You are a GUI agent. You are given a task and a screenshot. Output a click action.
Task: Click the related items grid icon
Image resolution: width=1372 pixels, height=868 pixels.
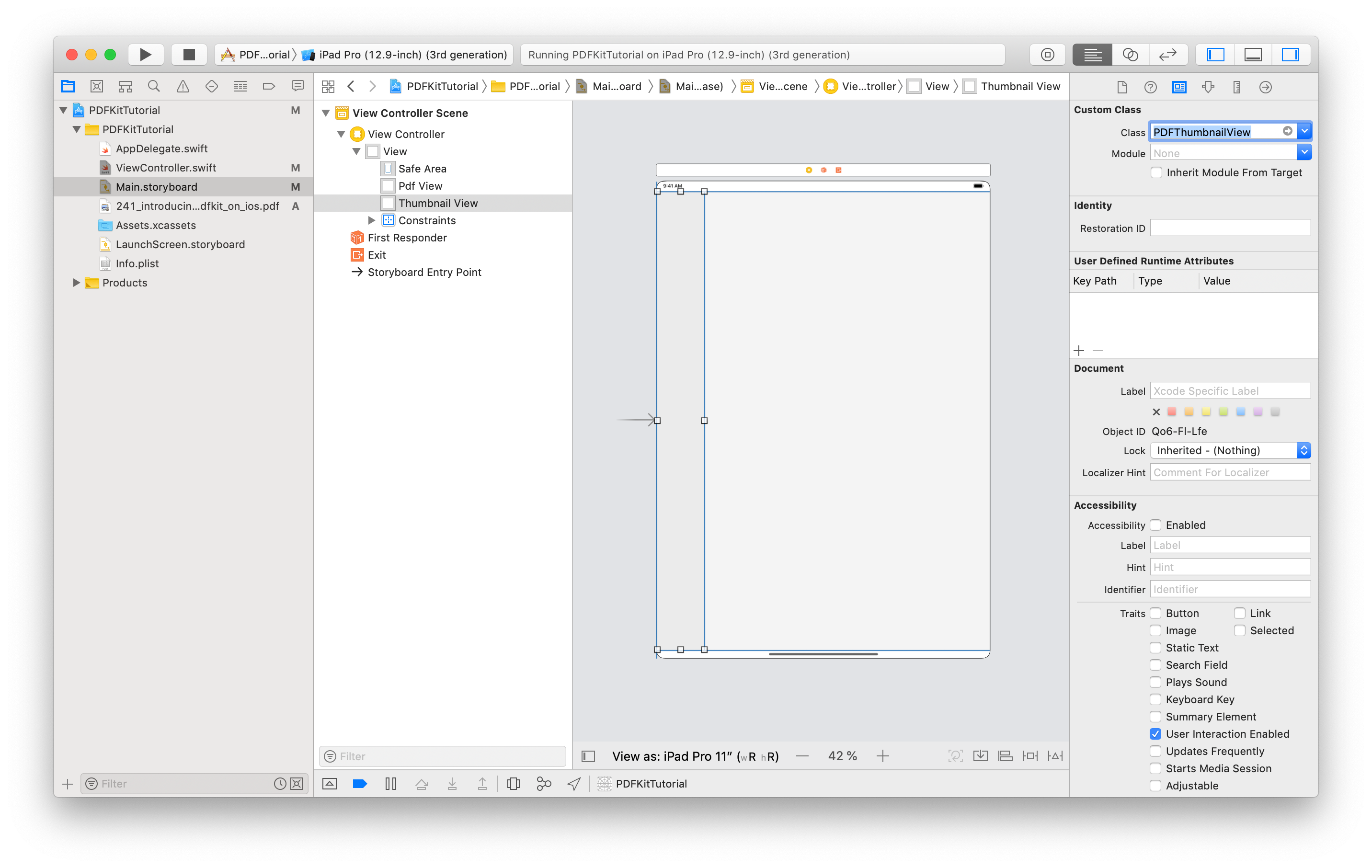tap(328, 87)
